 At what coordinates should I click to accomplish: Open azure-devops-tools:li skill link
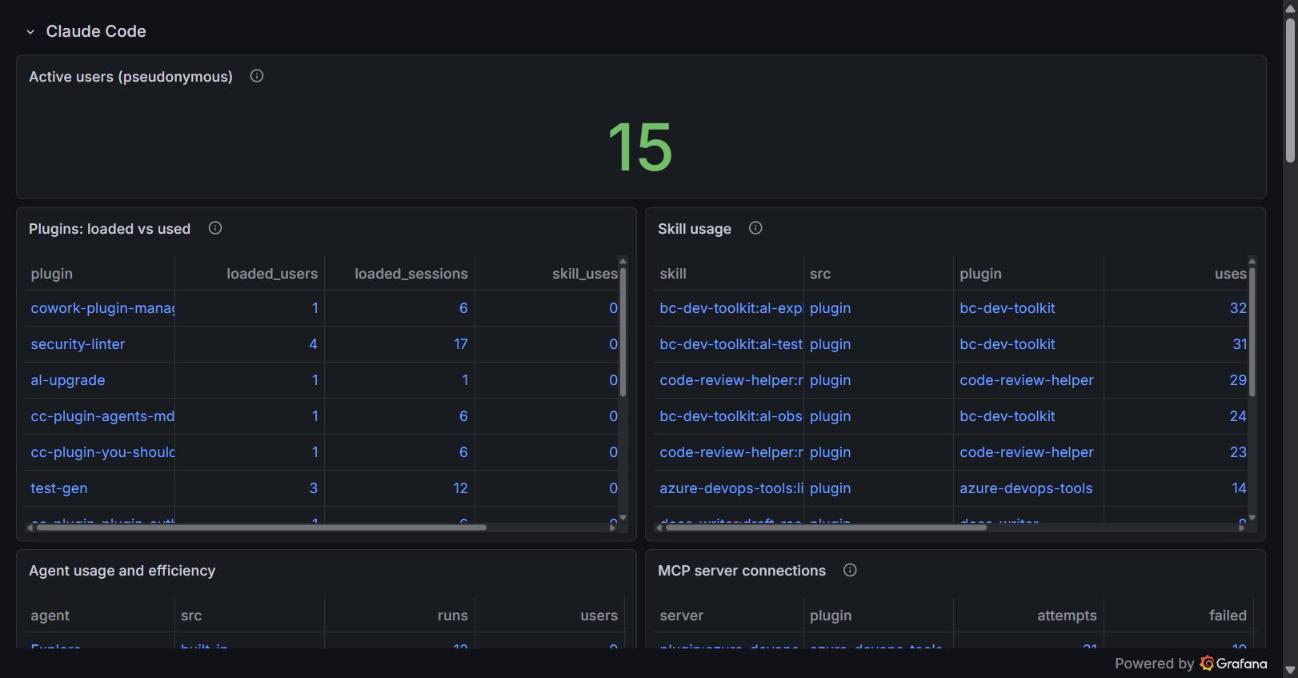click(731, 488)
